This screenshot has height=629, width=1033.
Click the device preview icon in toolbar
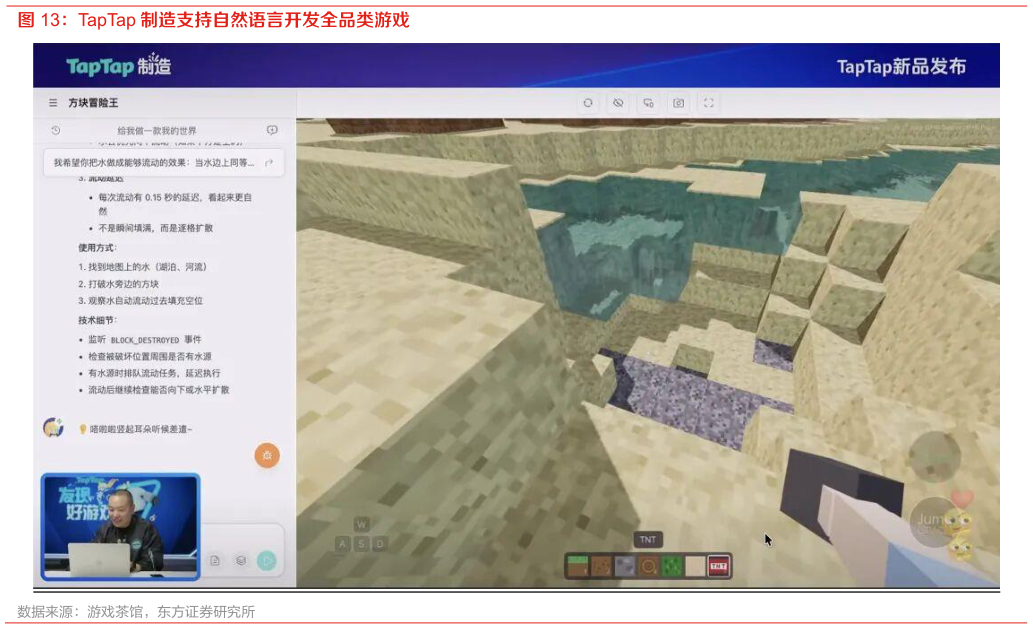pos(648,103)
